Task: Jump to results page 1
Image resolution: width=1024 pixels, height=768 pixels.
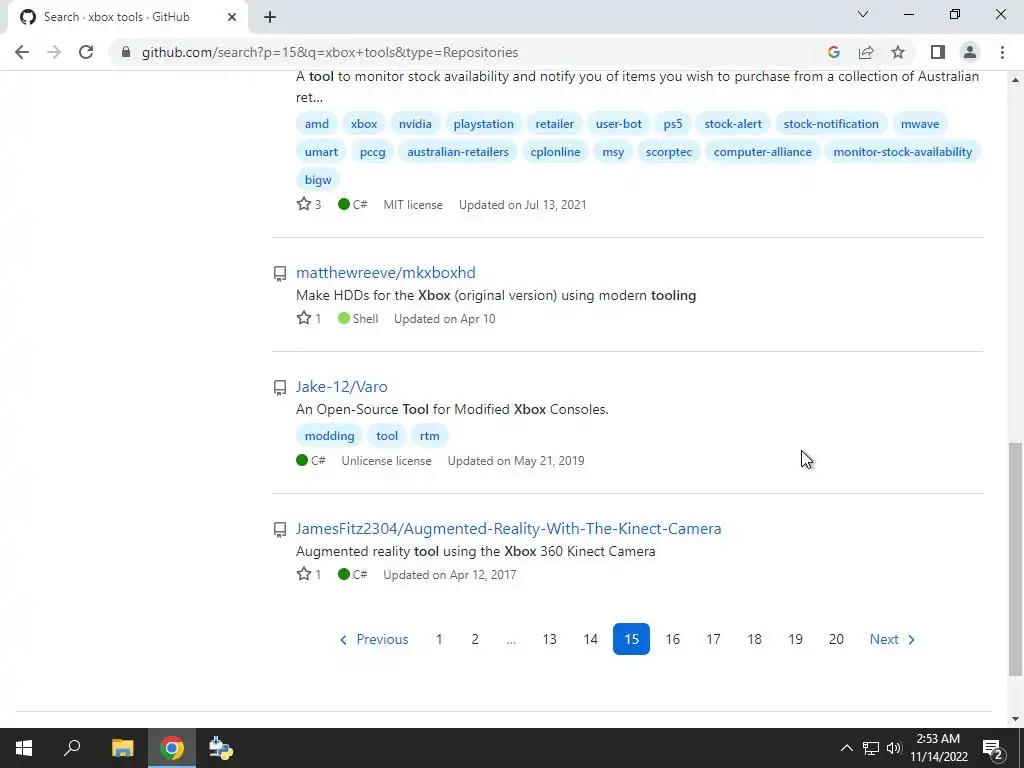Action: 439,639
